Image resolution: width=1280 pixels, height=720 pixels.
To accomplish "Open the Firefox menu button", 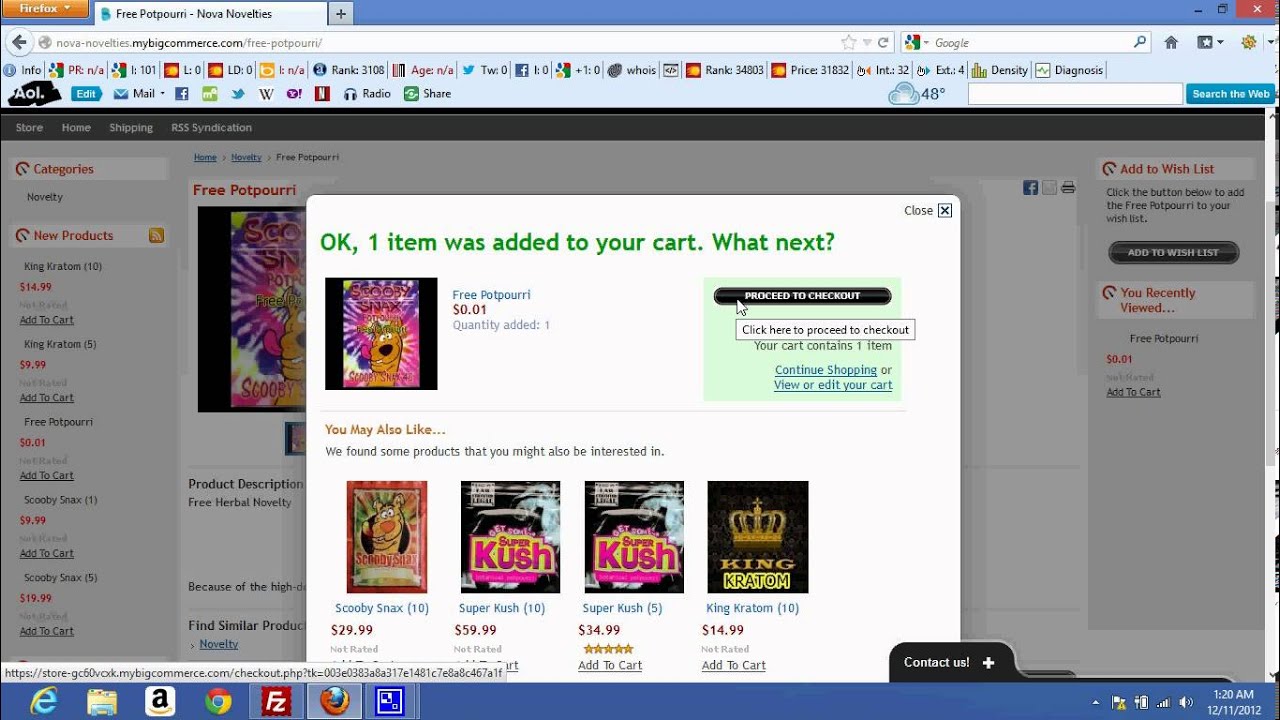I will click(x=47, y=9).
